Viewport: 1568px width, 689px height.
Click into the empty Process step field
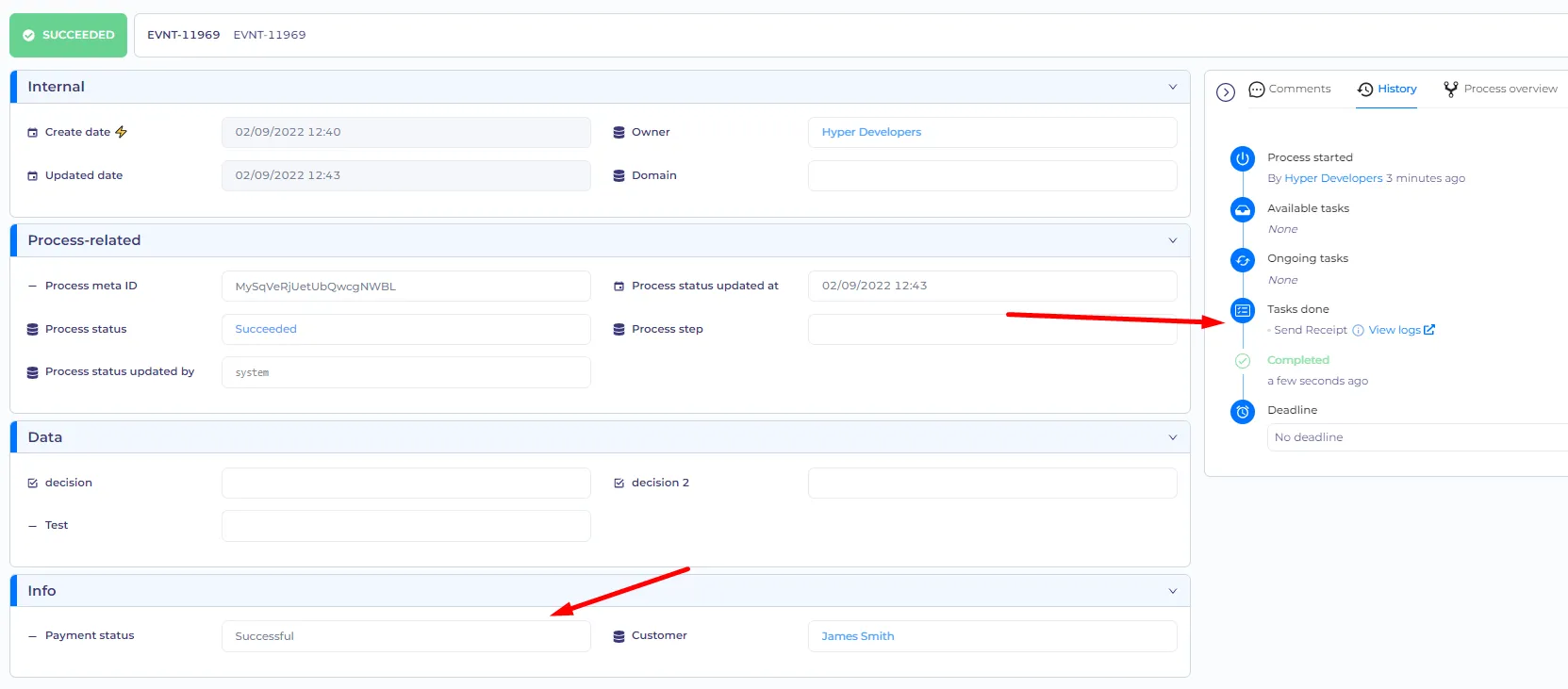992,329
